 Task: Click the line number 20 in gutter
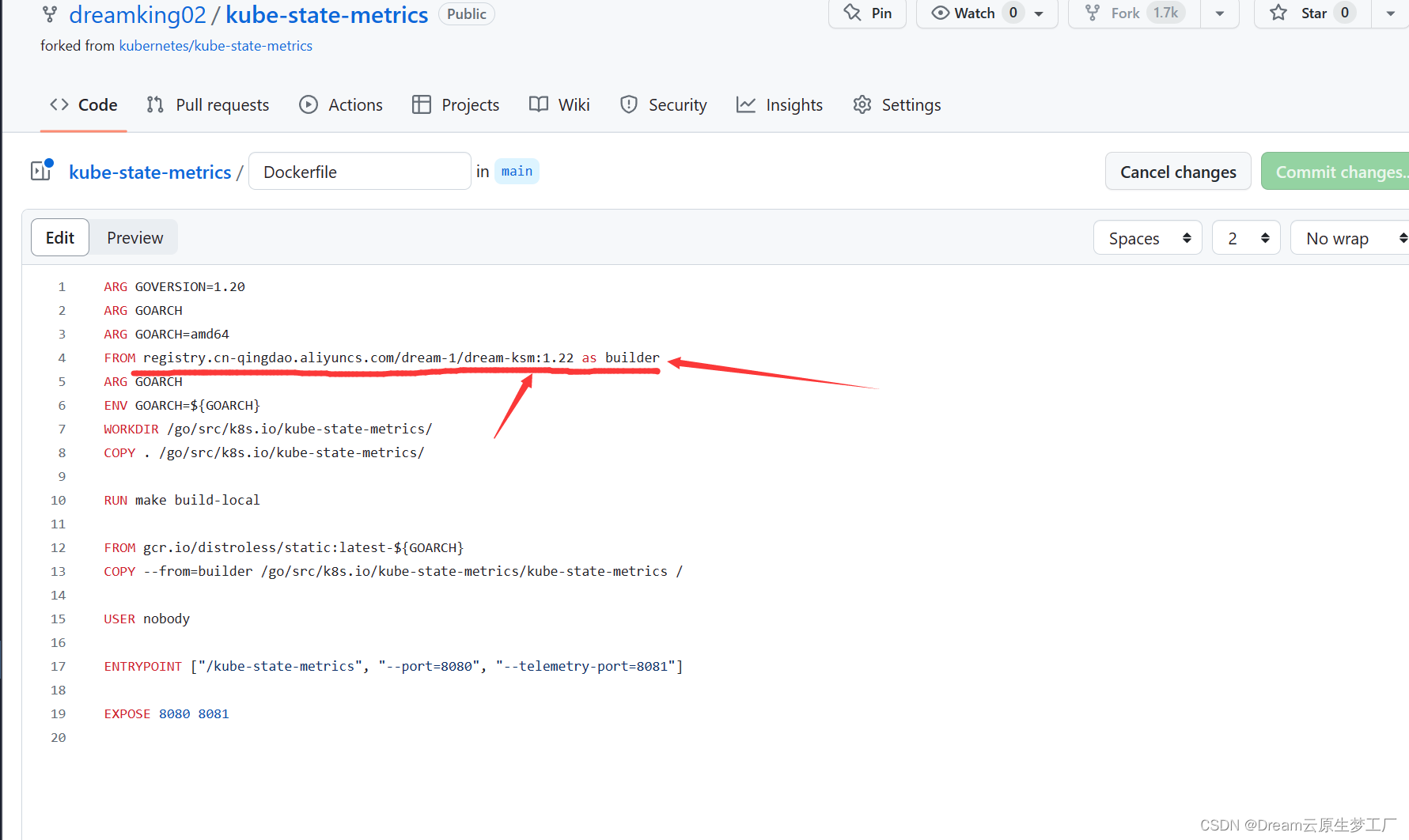59,737
